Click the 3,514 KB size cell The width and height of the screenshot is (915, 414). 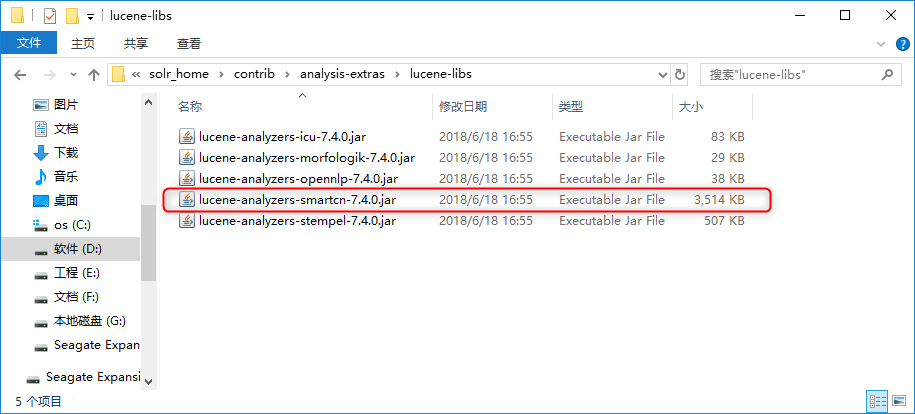(x=719, y=200)
